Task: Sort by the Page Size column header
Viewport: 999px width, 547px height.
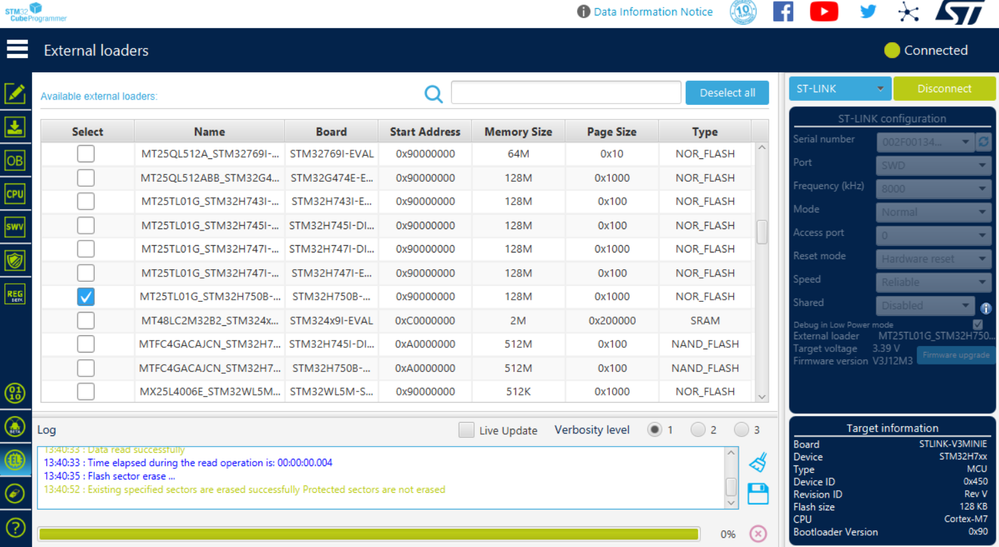Action: click(612, 131)
